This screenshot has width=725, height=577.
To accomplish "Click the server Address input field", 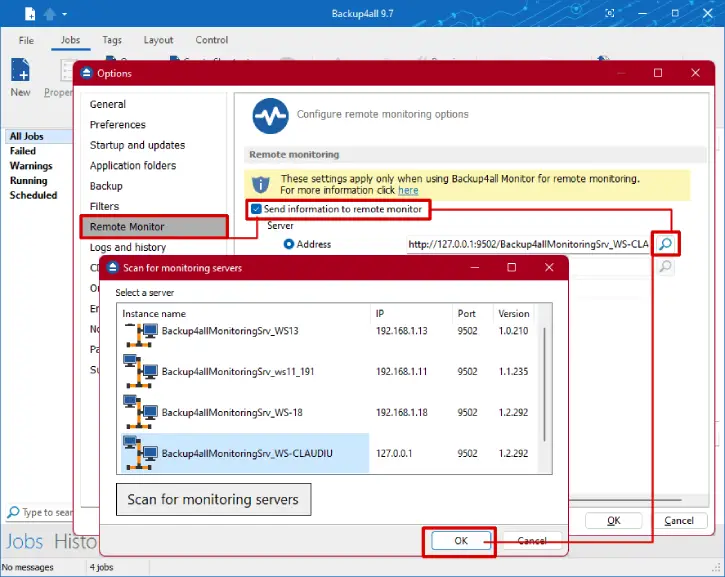I will click(x=528, y=244).
